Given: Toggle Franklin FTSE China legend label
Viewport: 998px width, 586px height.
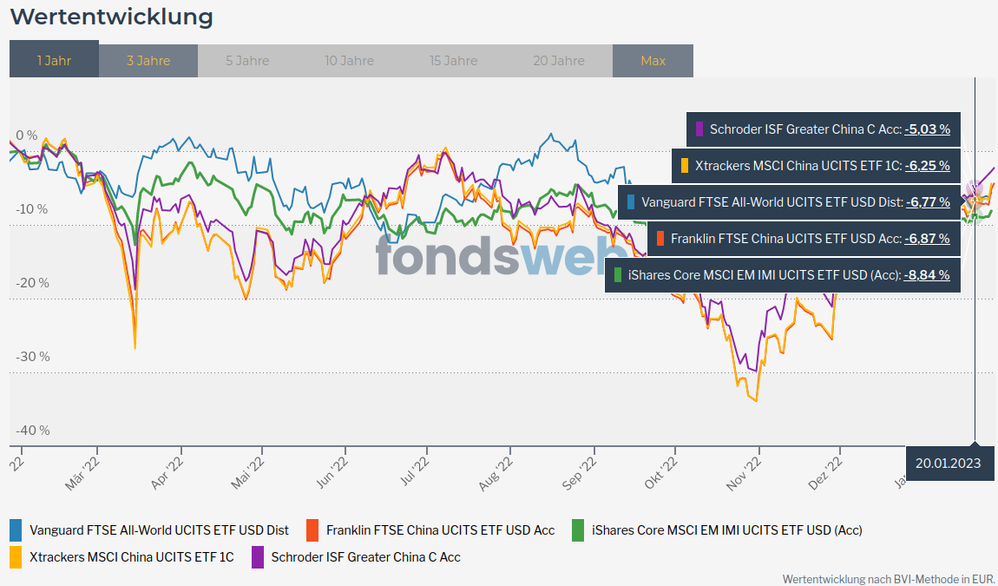Looking at the screenshot, I should pyautogui.click(x=440, y=530).
